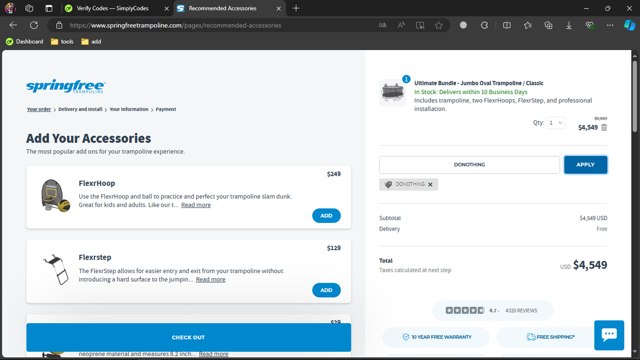
Task: Close the Verify Codes tab
Action: point(167,8)
